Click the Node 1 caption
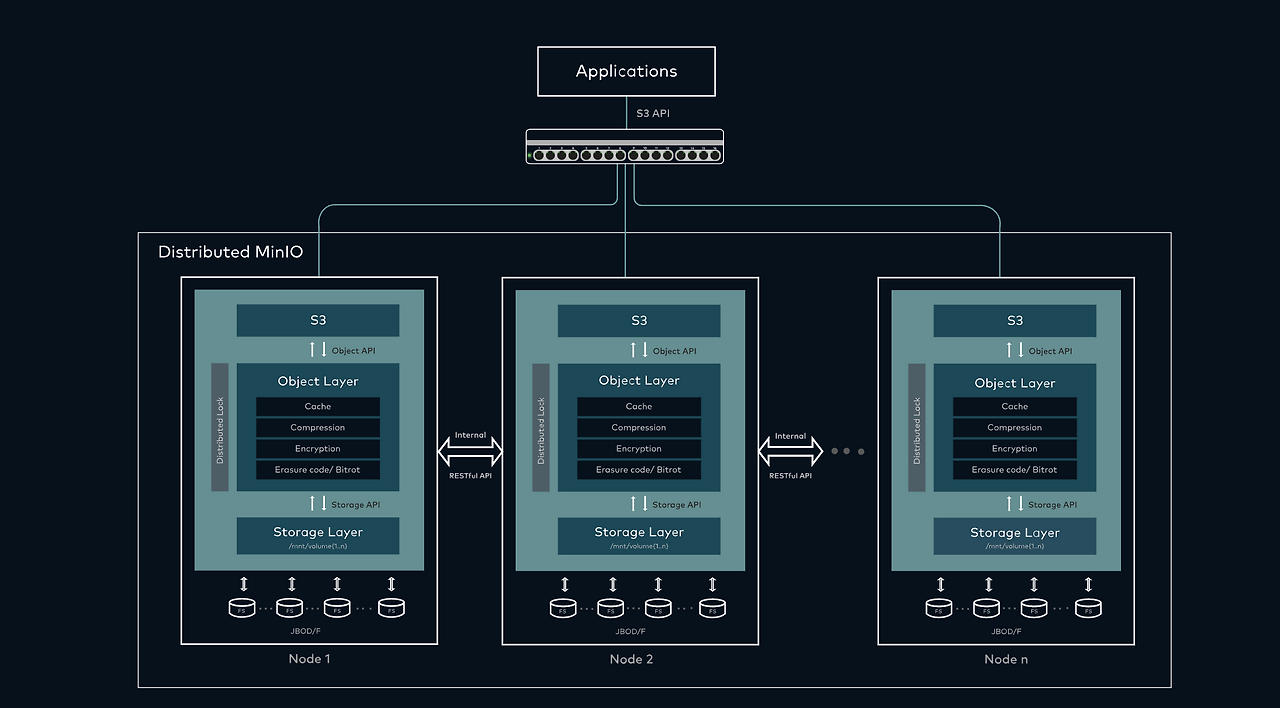Image resolution: width=1280 pixels, height=708 pixels. 310,659
